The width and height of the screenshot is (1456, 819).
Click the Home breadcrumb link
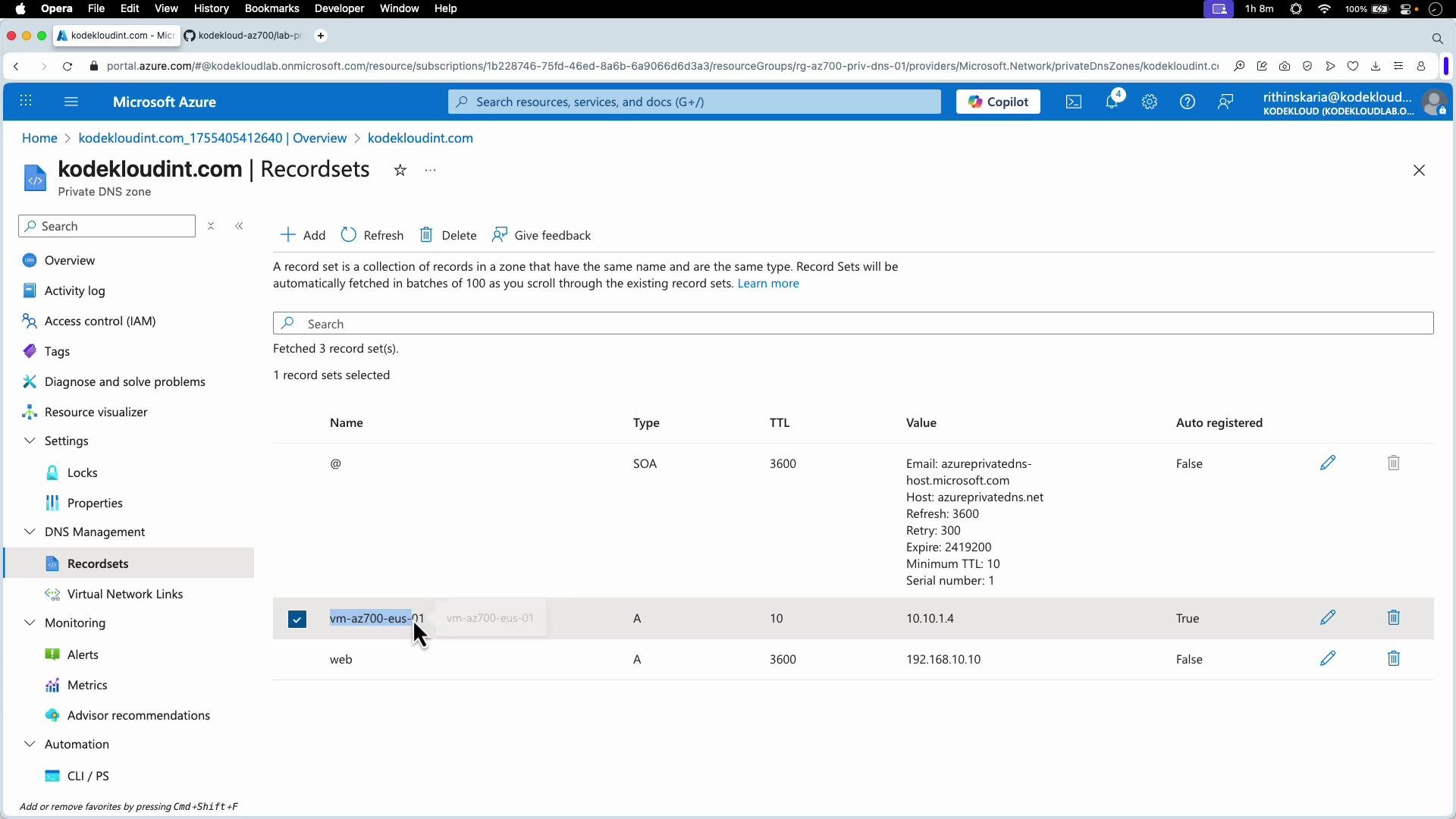point(39,138)
